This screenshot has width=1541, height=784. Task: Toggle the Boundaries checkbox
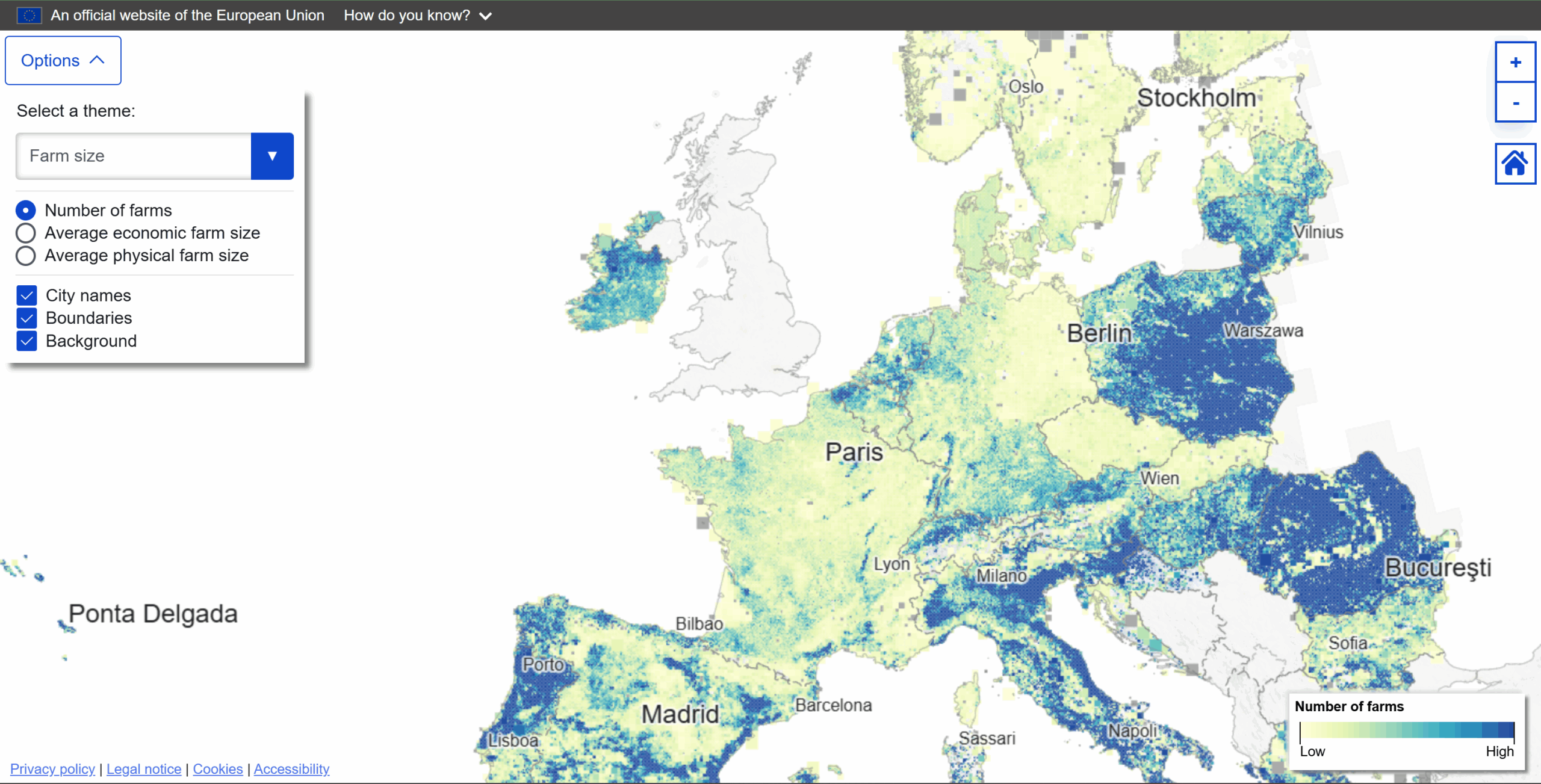coord(27,318)
